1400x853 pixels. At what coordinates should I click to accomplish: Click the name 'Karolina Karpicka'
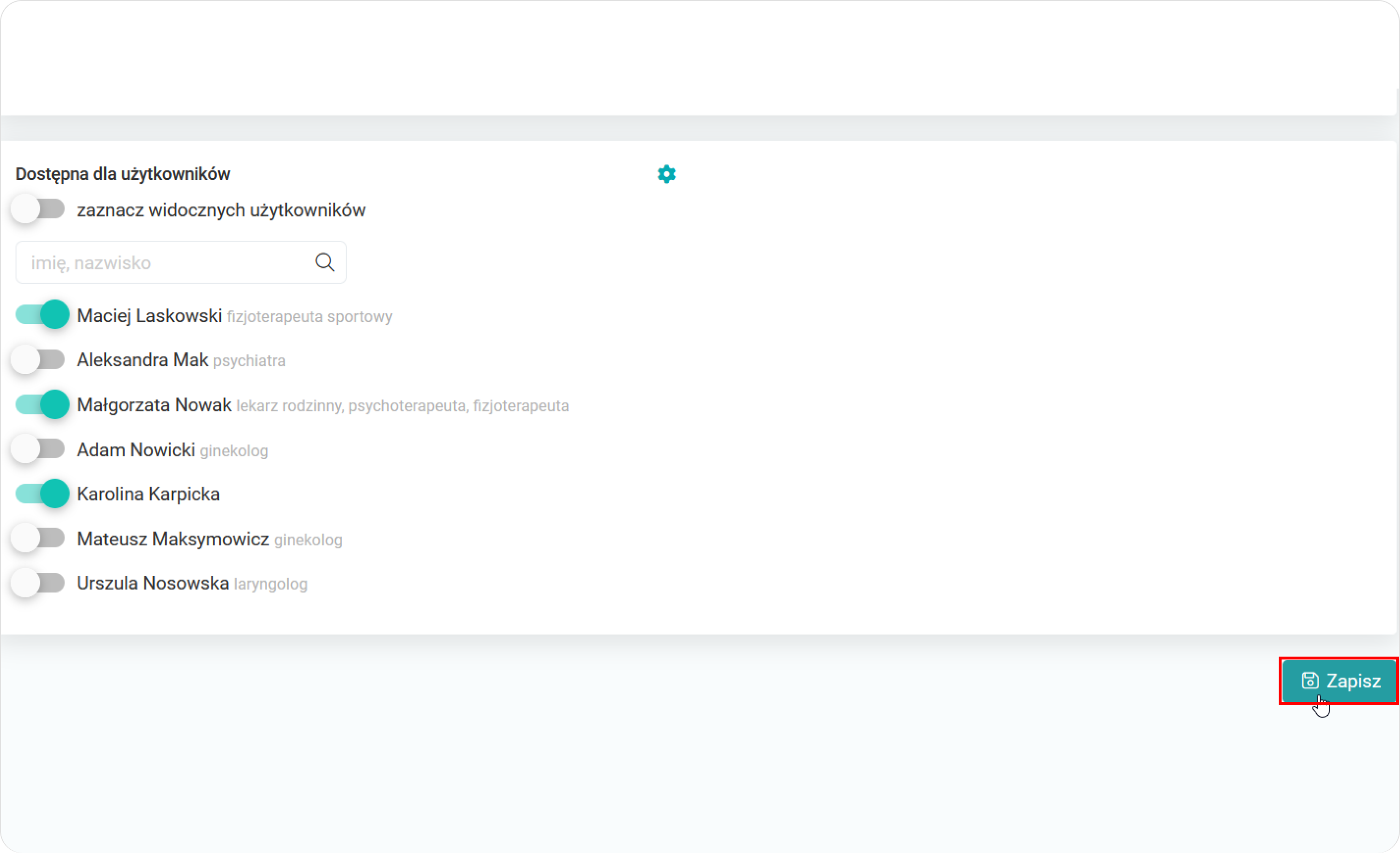tap(148, 494)
